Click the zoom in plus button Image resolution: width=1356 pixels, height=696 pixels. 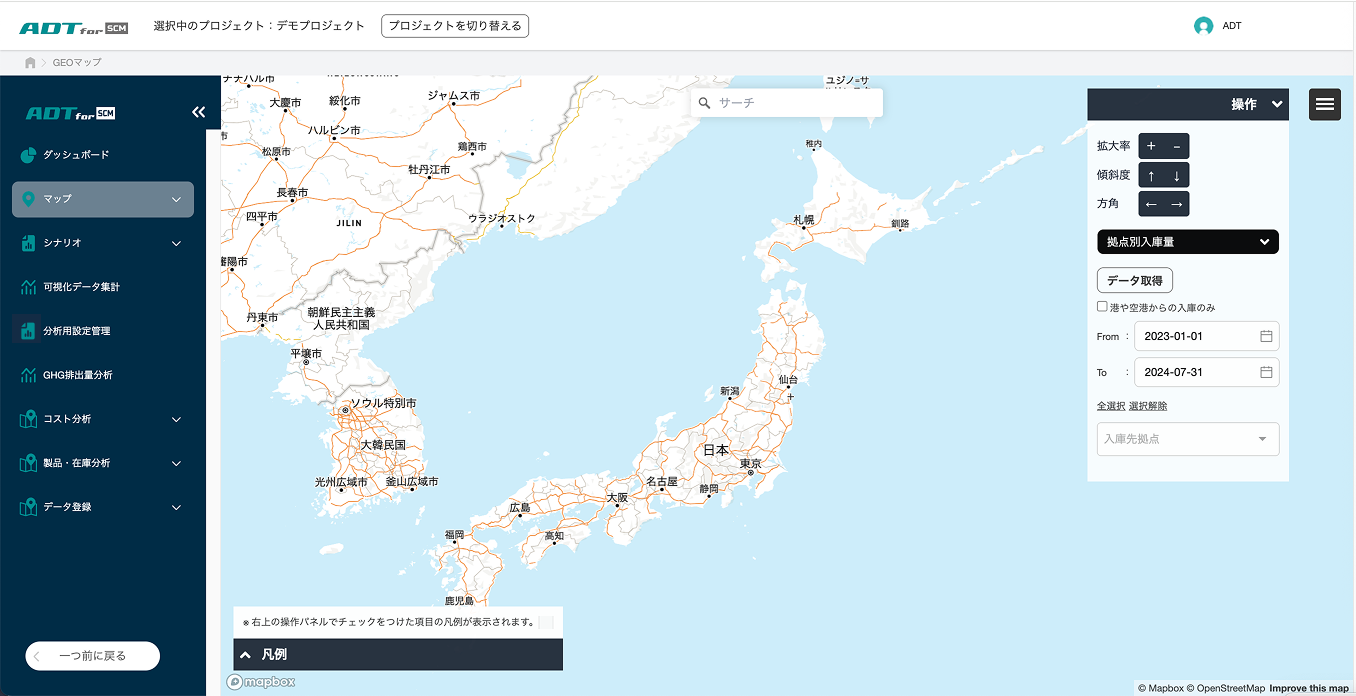pos(1151,146)
